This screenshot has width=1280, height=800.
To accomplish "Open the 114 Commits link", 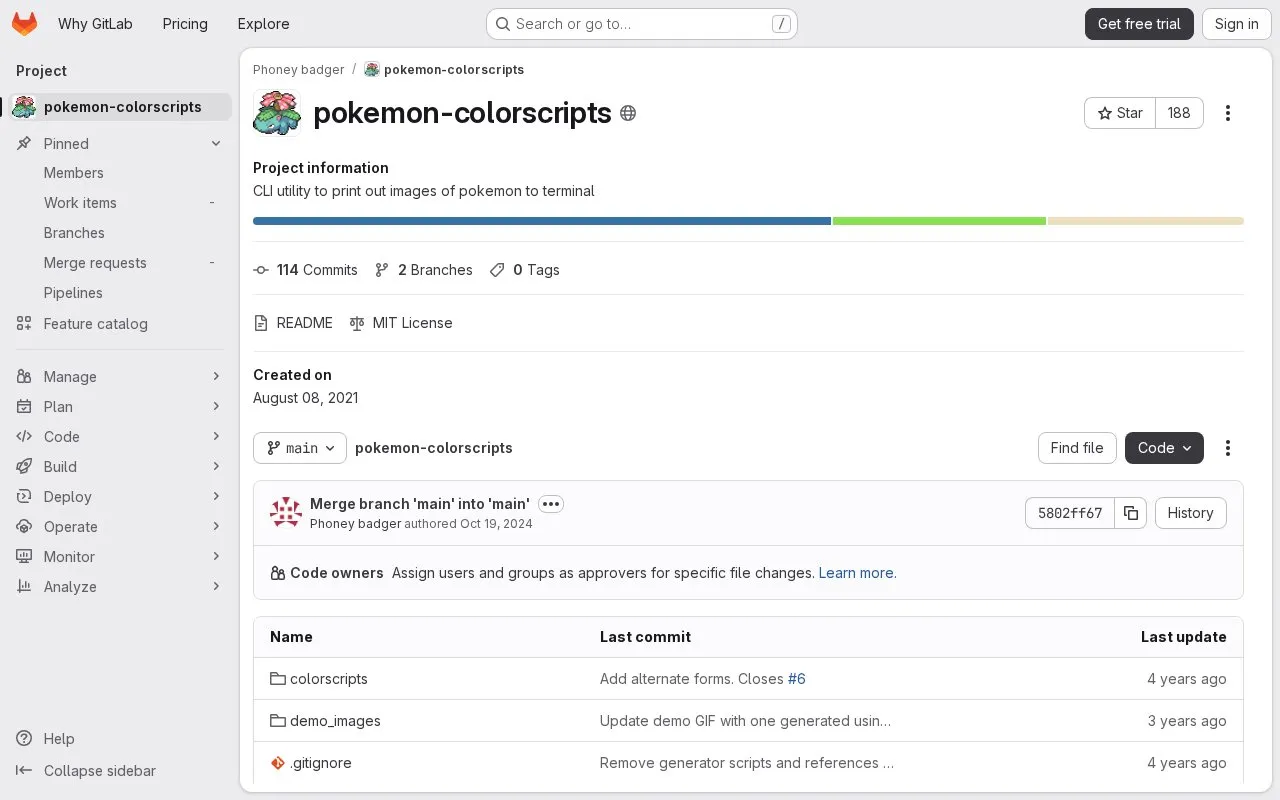I will point(306,270).
